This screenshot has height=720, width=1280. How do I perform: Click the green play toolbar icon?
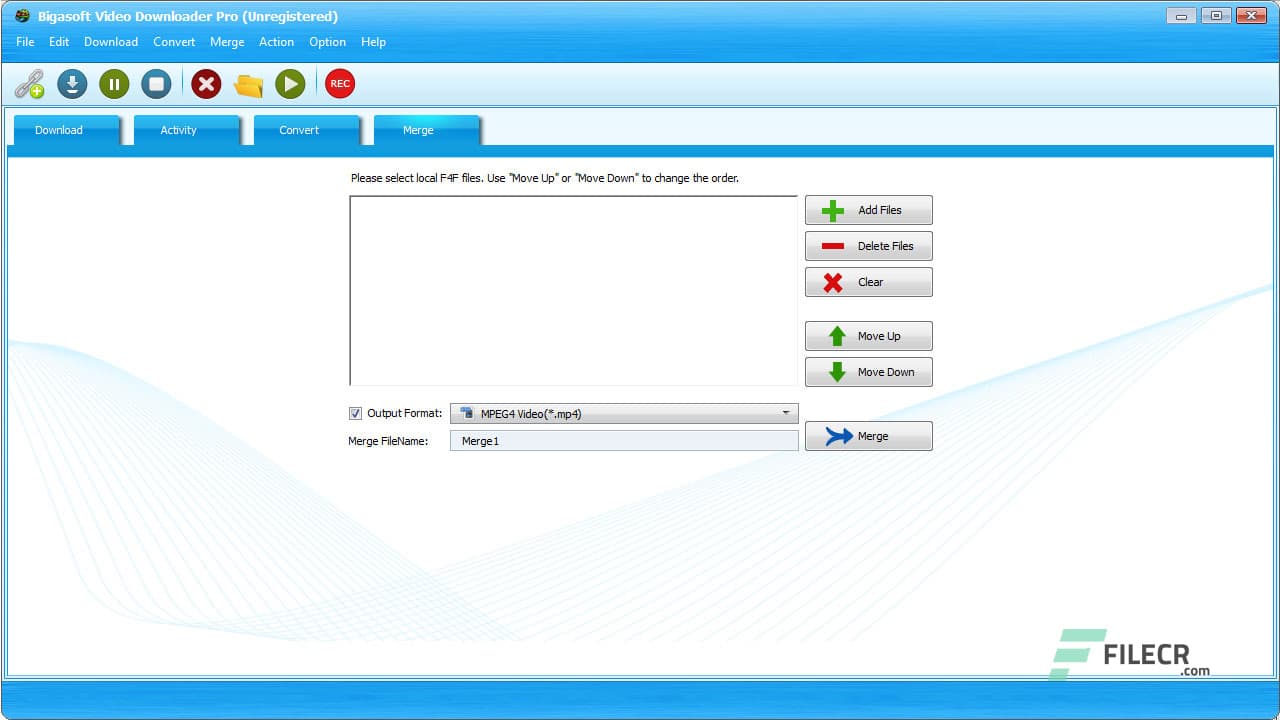[290, 84]
